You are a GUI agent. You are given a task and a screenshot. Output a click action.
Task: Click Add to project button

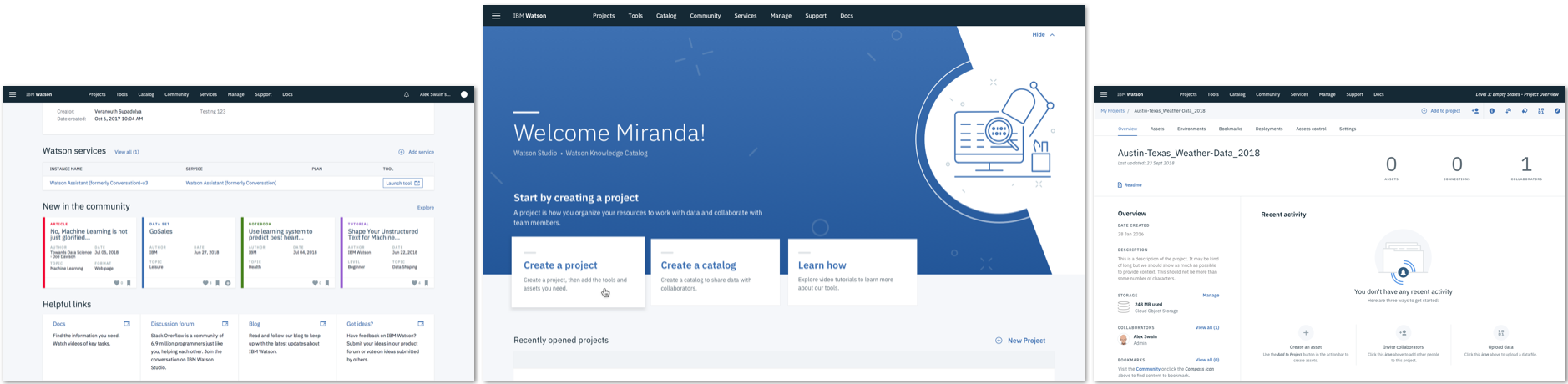[1441, 111]
